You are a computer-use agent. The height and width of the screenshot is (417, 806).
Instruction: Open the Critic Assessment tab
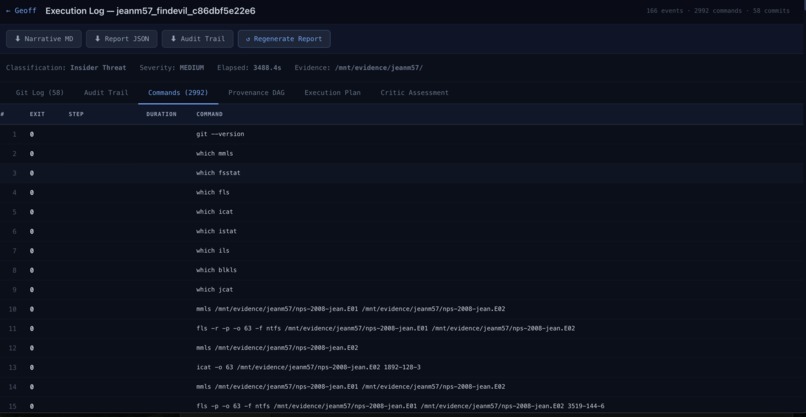[414, 93]
